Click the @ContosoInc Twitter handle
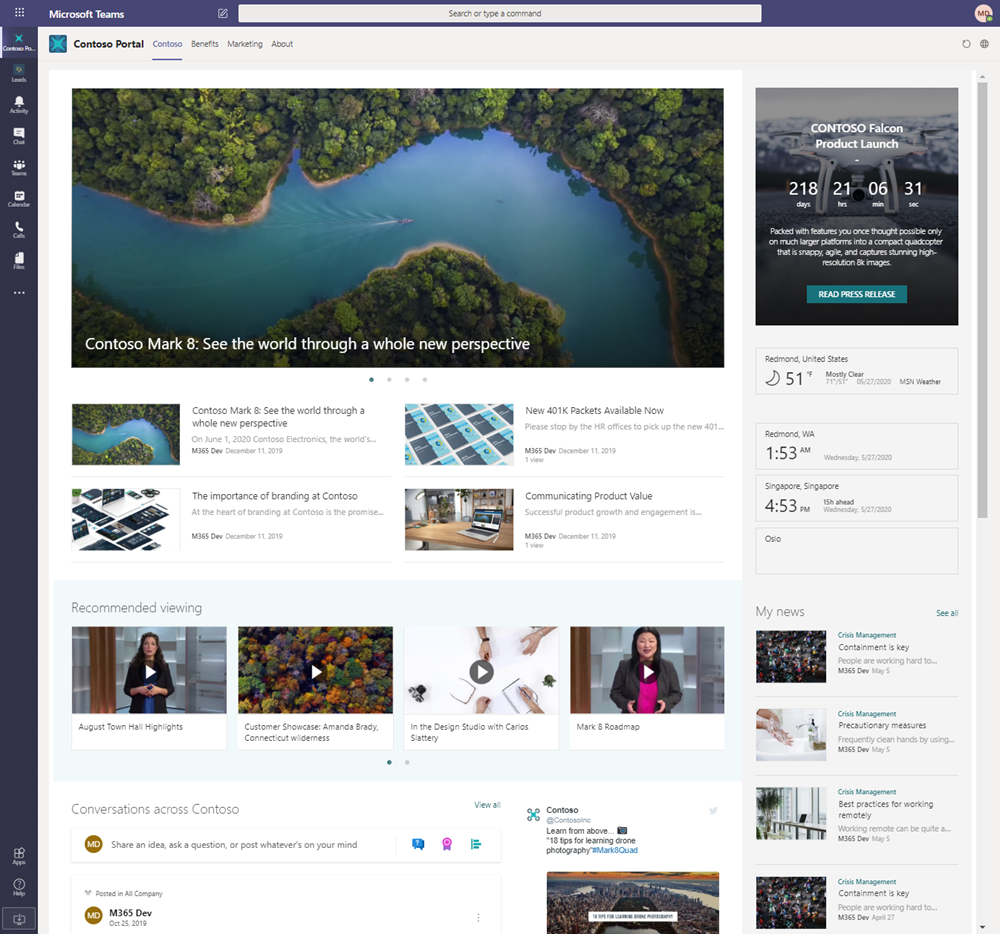The height and width of the screenshot is (934, 1000). [568, 820]
